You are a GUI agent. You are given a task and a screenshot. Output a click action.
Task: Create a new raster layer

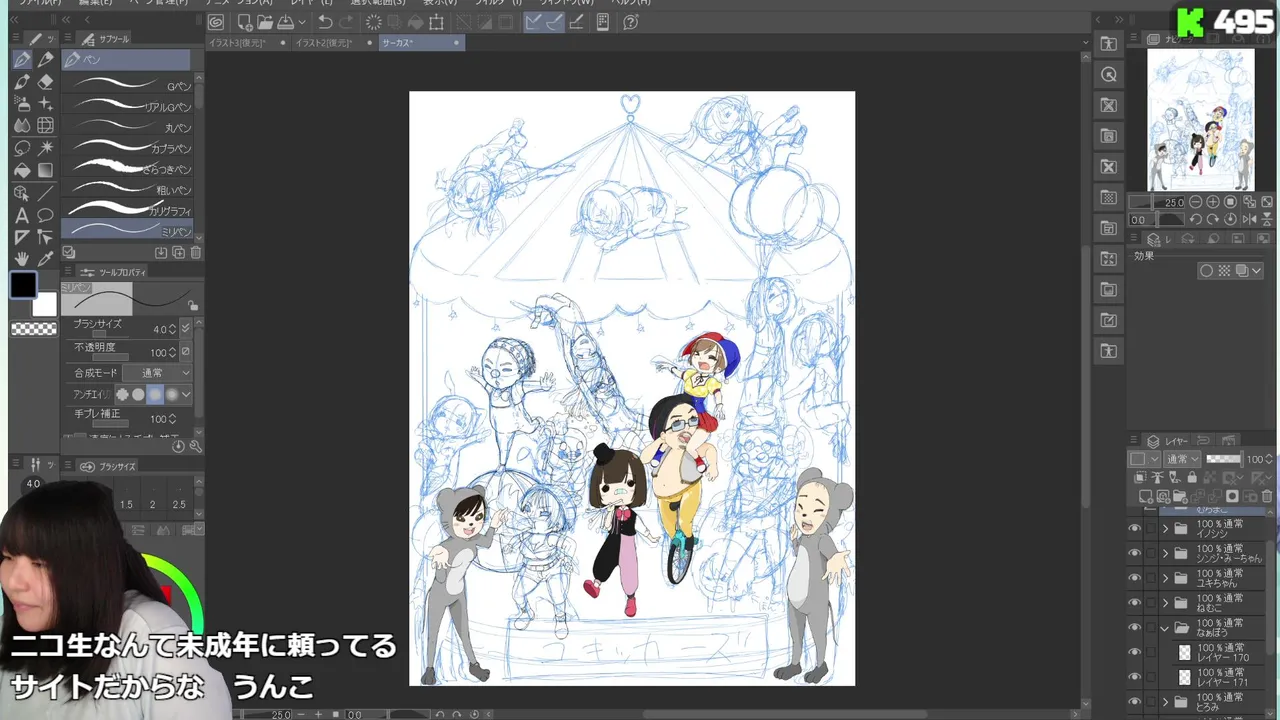(x=1146, y=497)
